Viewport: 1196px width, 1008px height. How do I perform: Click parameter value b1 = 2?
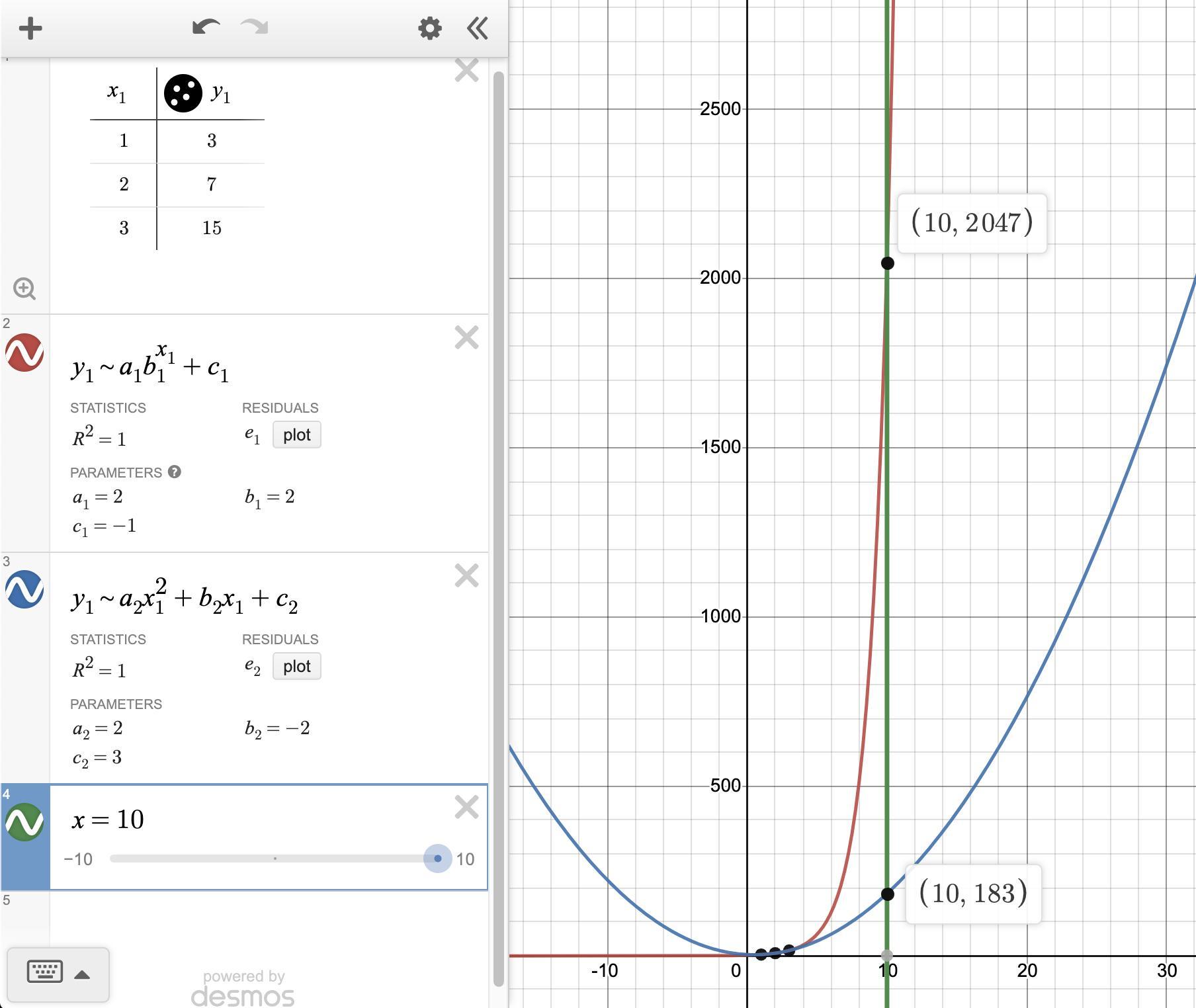click(269, 497)
